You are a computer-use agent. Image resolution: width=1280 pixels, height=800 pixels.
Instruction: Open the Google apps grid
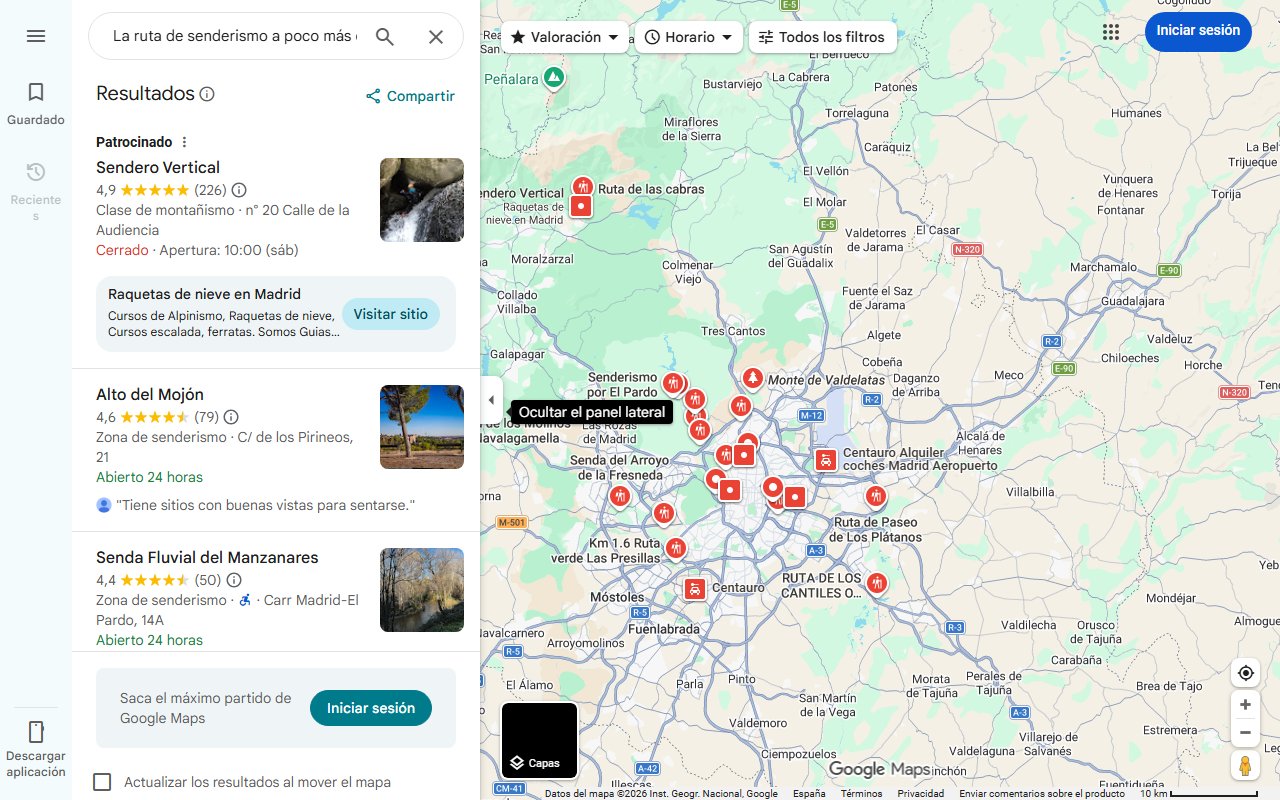(x=1111, y=31)
